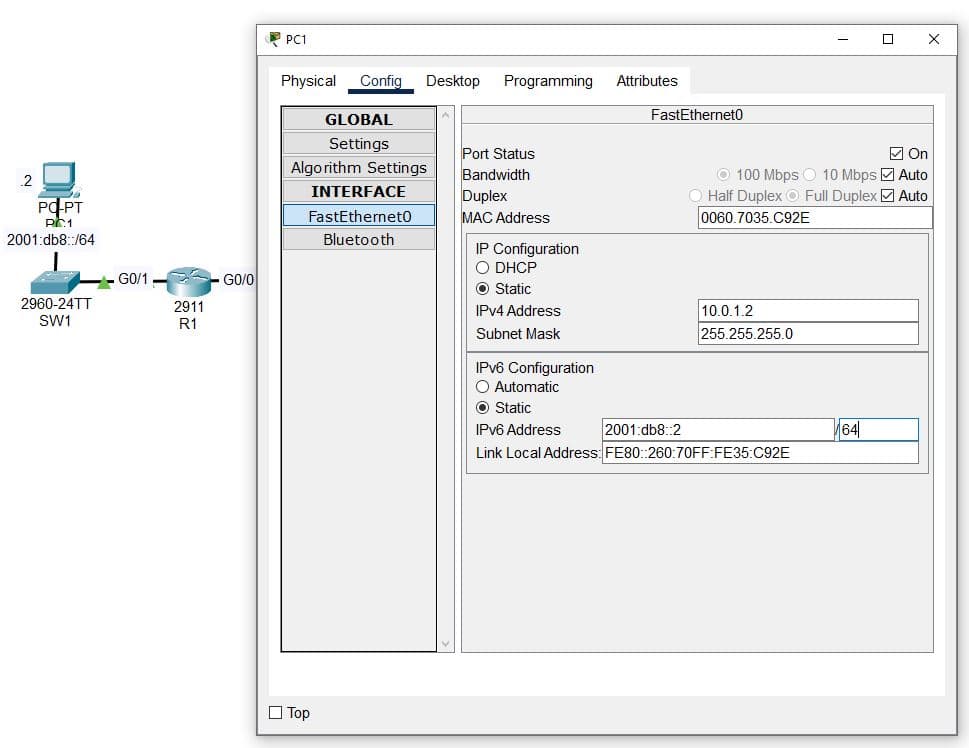Enable the Top checkbox
The height and width of the screenshot is (748, 969).
click(276, 713)
